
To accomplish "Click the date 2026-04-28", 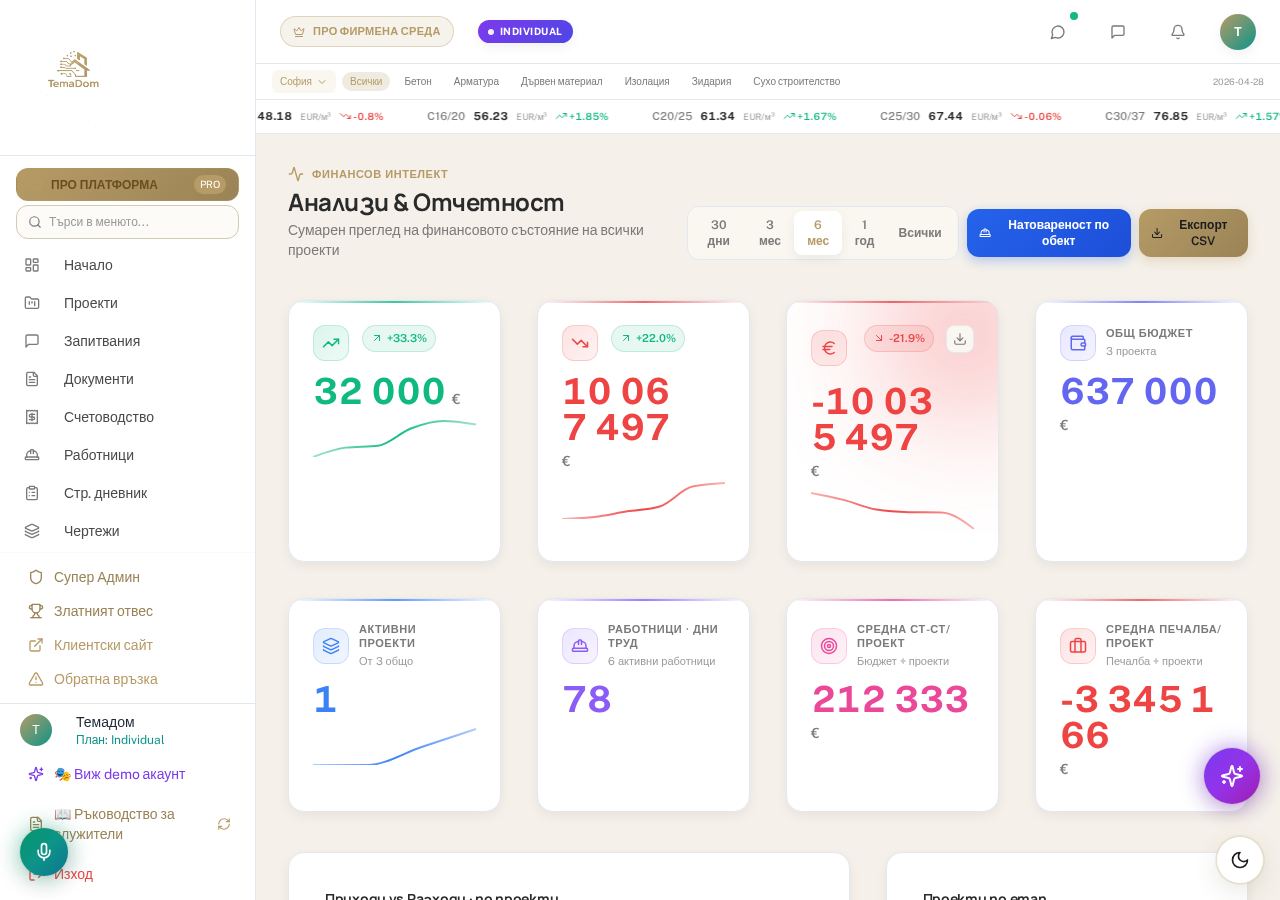I will pos(1238,82).
